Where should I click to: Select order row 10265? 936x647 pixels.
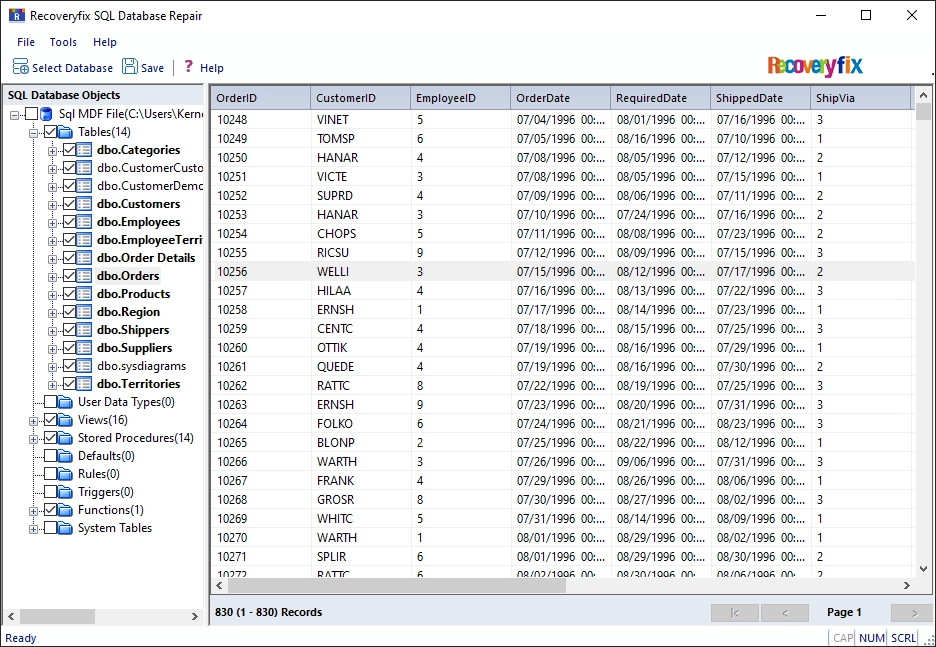click(x=562, y=442)
